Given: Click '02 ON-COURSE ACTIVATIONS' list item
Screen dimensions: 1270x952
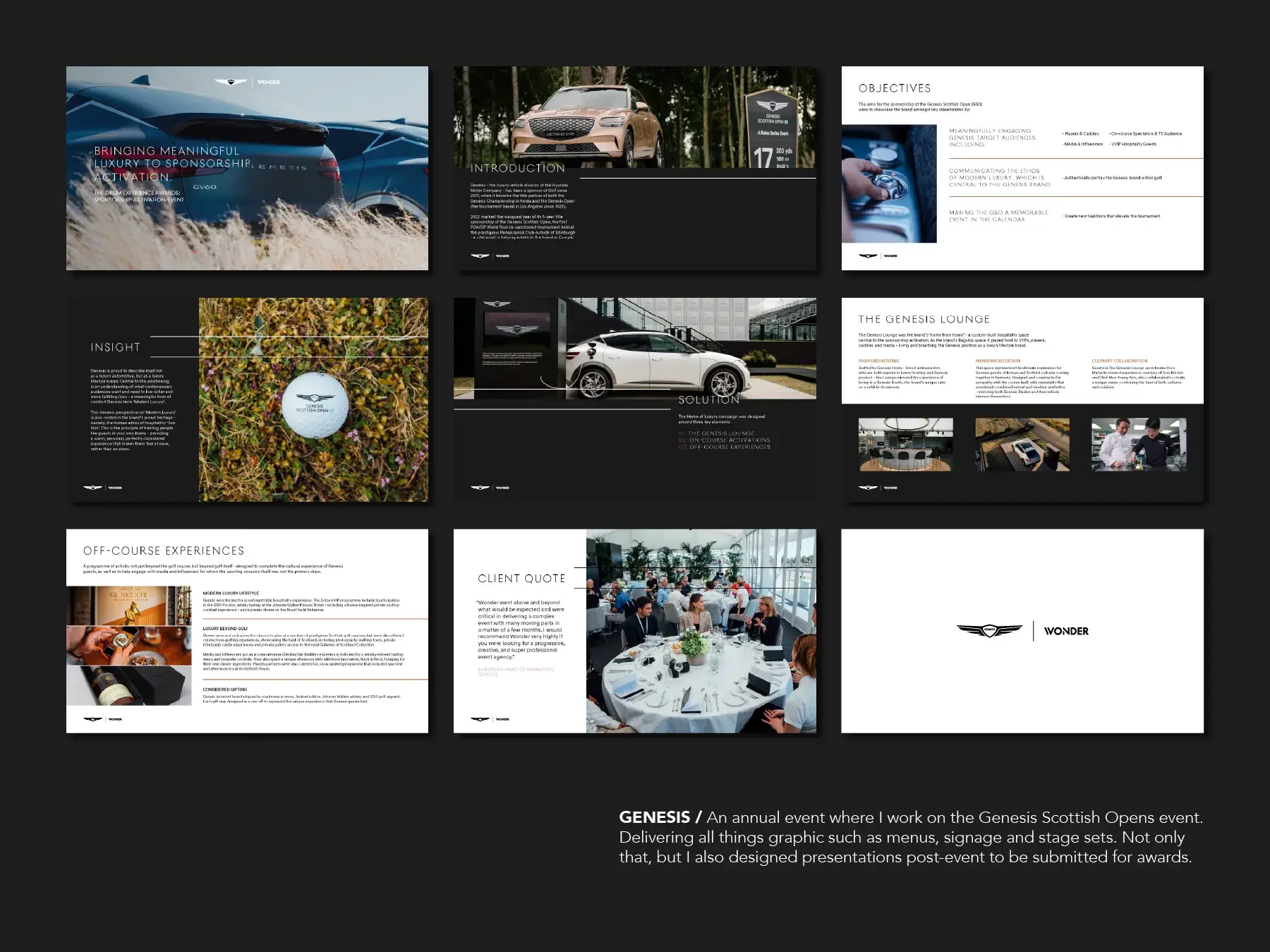Looking at the screenshot, I should [x=724, y=440].
